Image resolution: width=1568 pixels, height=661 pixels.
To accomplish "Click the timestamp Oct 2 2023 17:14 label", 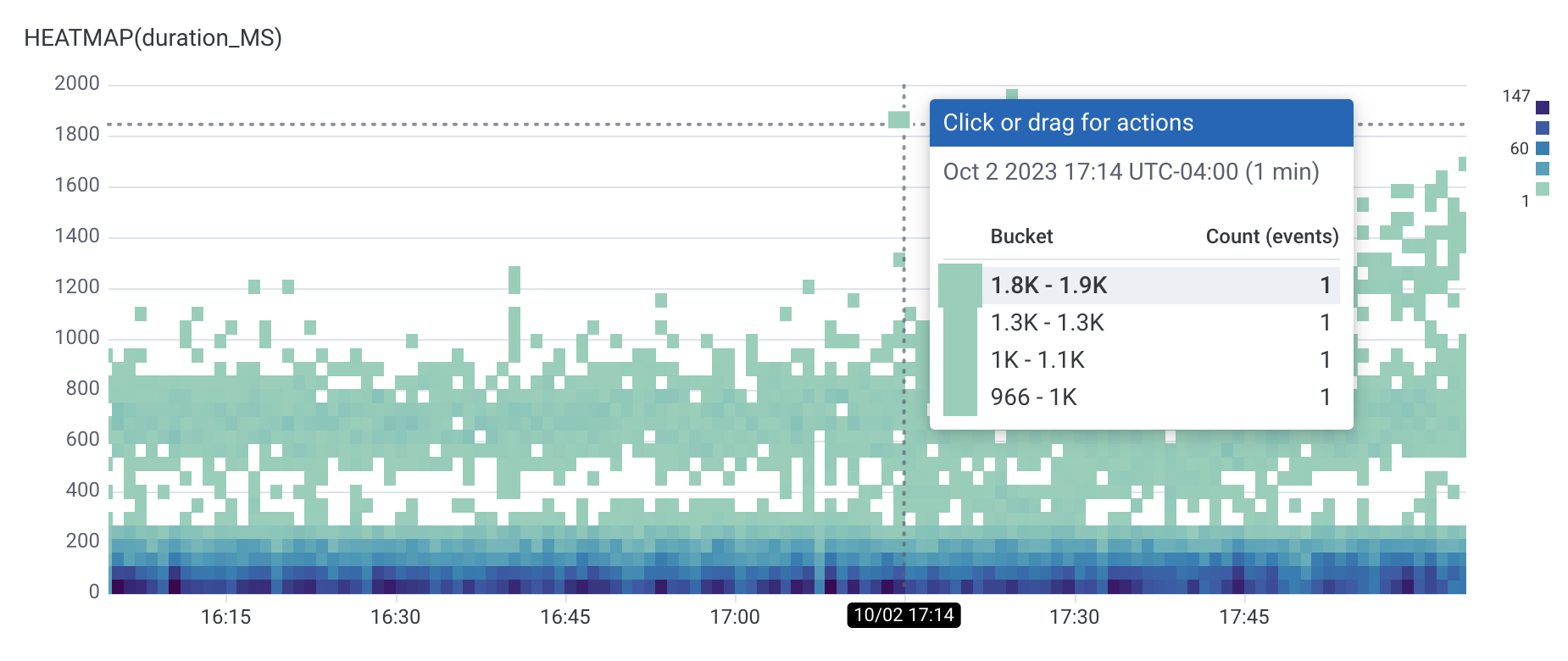I will 1131,171.
